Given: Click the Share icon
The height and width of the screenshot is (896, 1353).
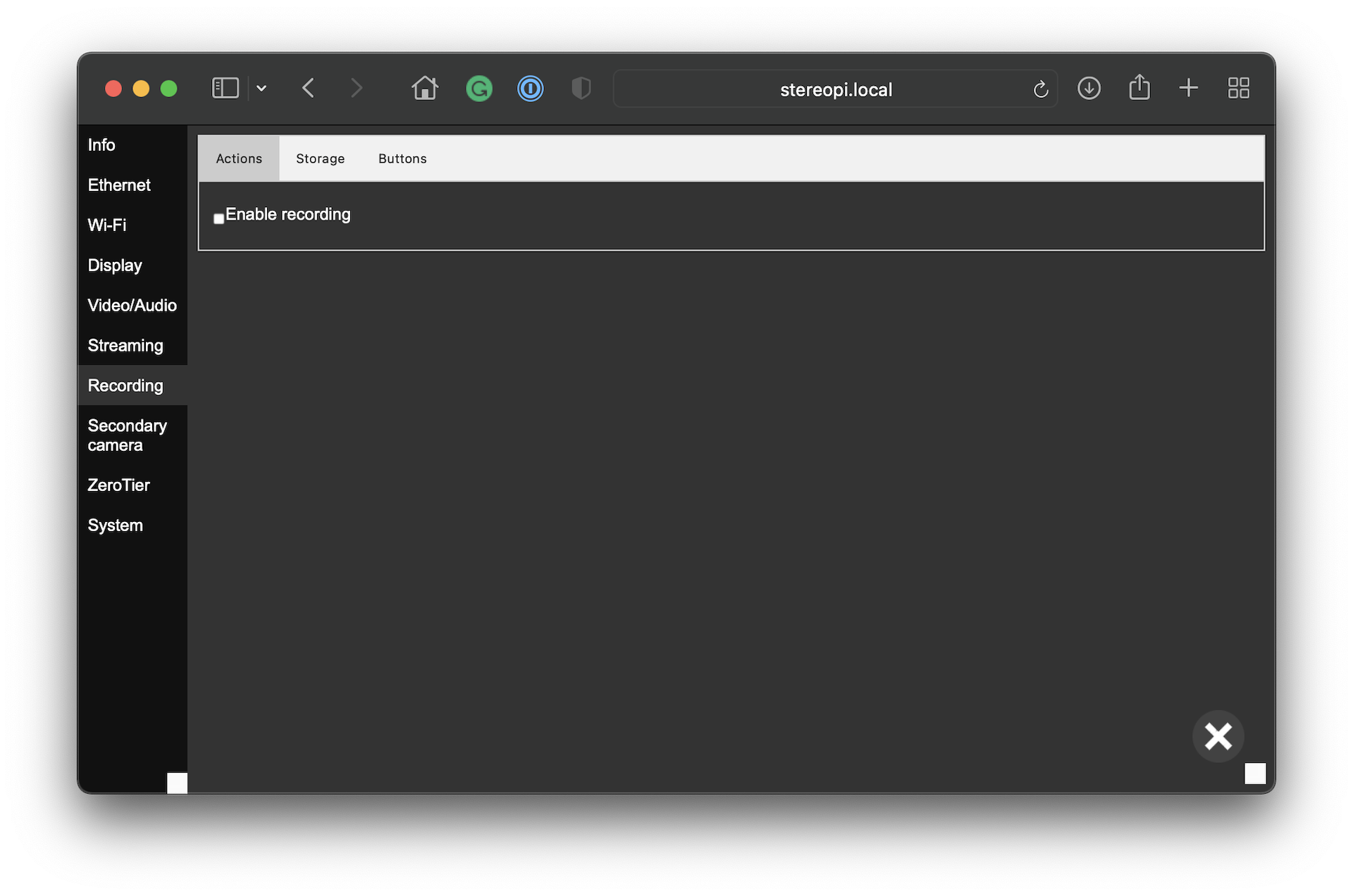Looking at the screenshot, I should click(x=1139, y=88).
